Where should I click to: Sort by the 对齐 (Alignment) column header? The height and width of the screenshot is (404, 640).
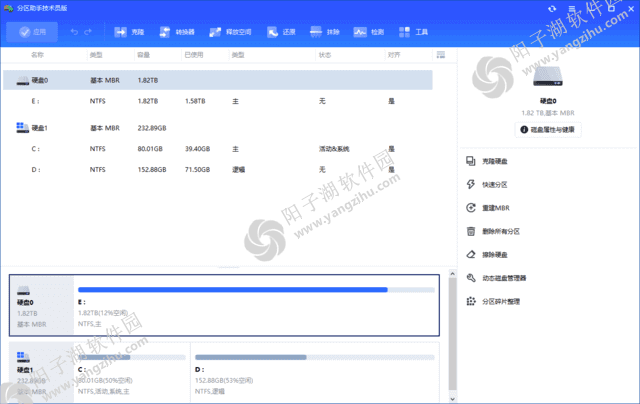tap(394, 55)
